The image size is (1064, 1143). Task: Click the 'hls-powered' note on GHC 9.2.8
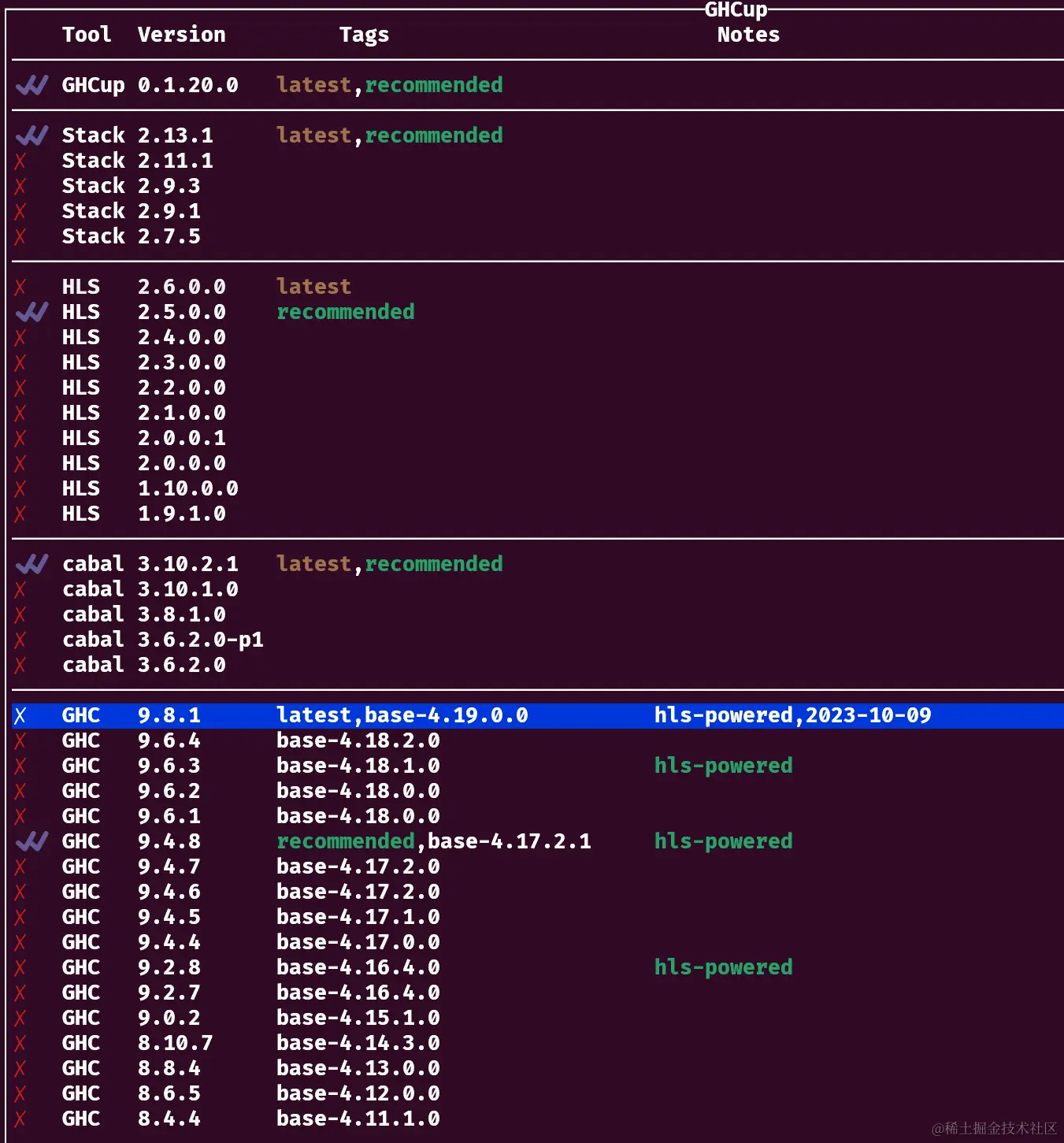pos(724,967)
